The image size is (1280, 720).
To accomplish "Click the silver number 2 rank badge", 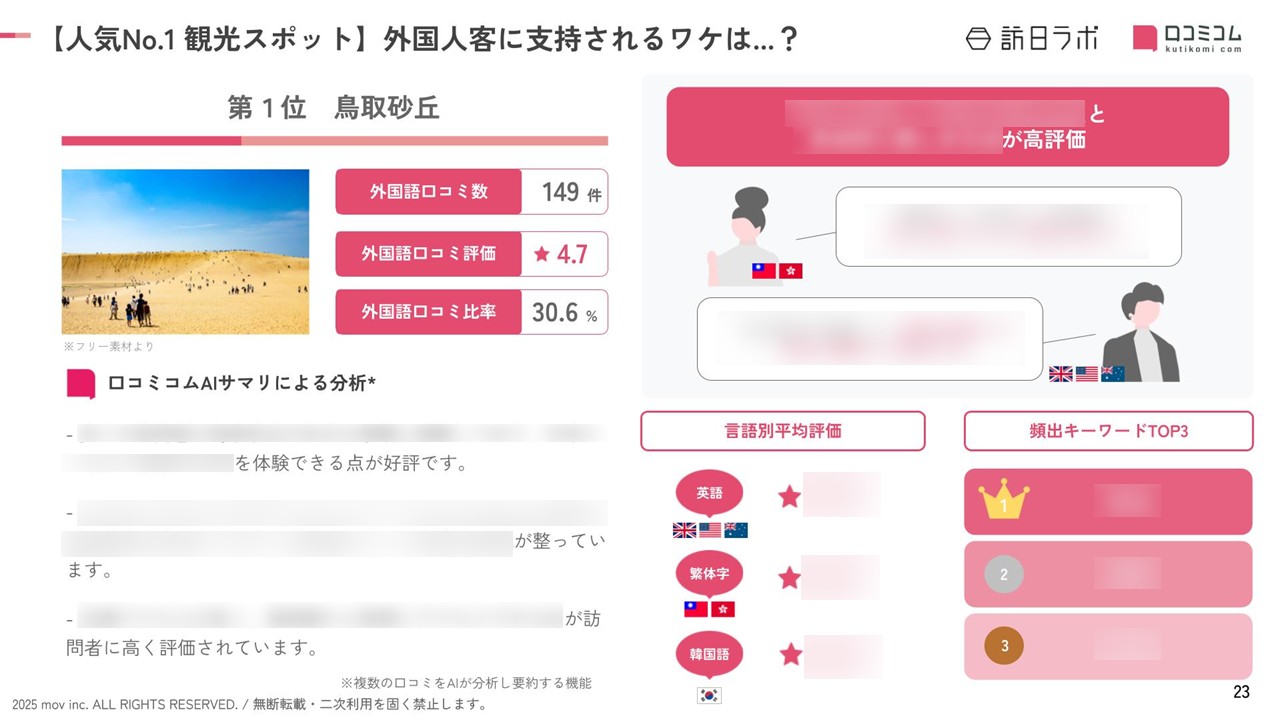I will pos(1004,575).
